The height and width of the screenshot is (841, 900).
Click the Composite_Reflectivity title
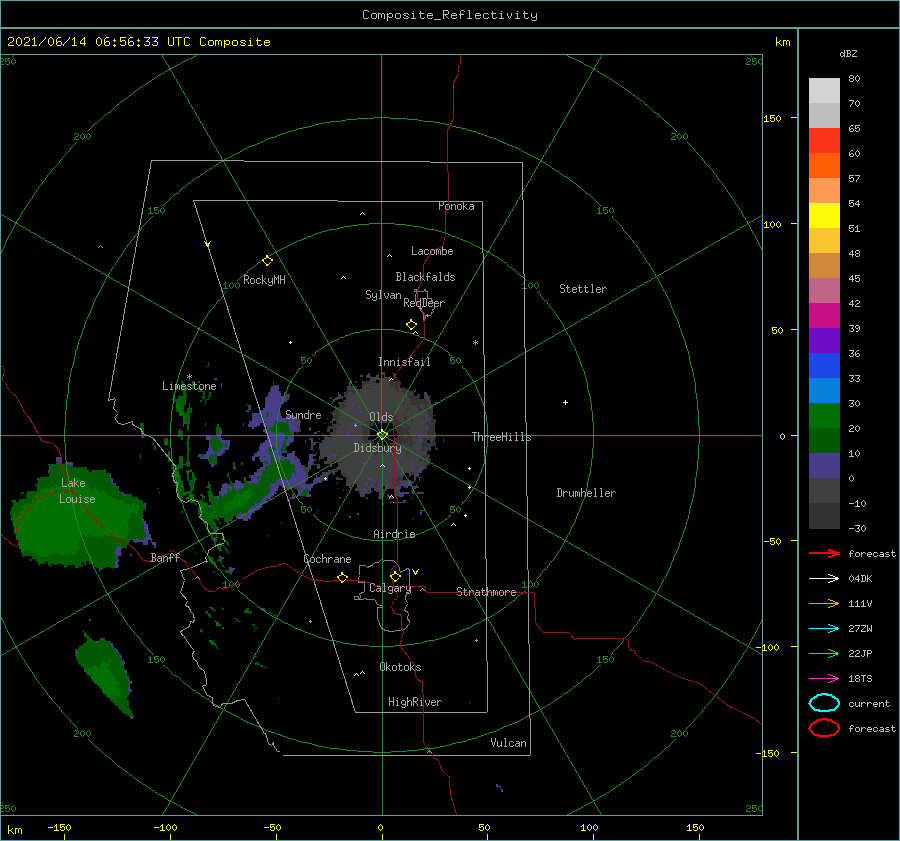(449, 15)
